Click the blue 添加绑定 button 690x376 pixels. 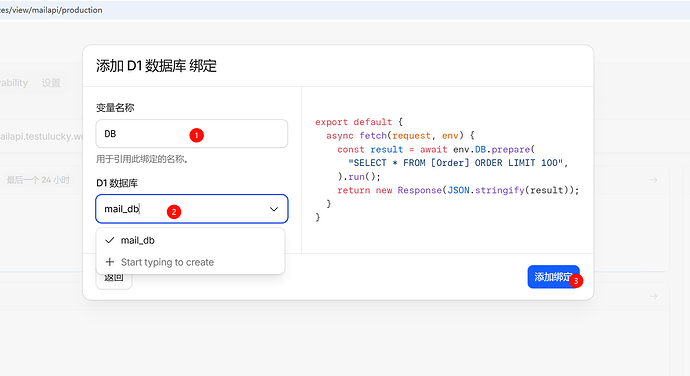(x=554, y=277)
